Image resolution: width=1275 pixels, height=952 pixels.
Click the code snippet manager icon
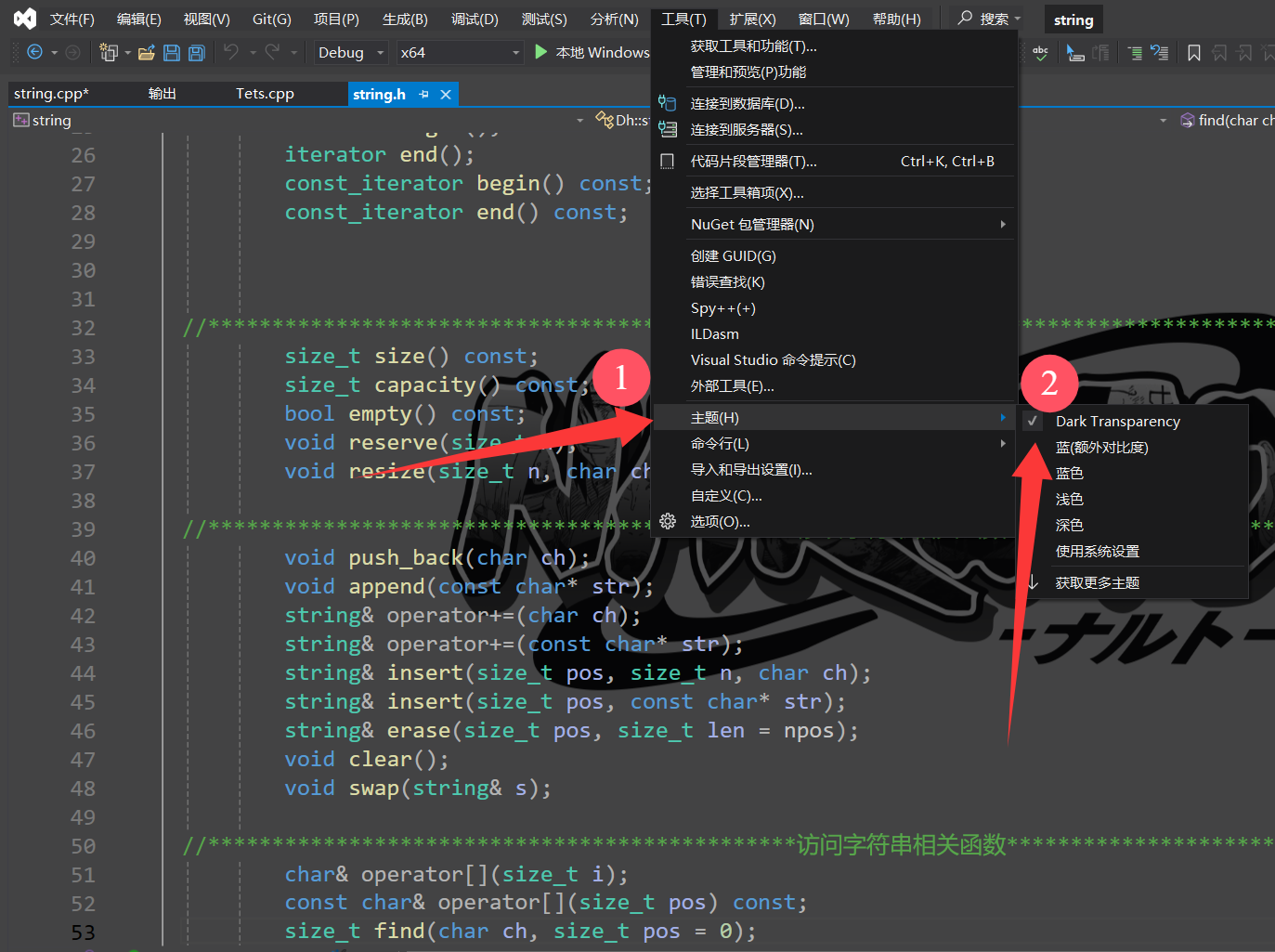tap(667, 161)
